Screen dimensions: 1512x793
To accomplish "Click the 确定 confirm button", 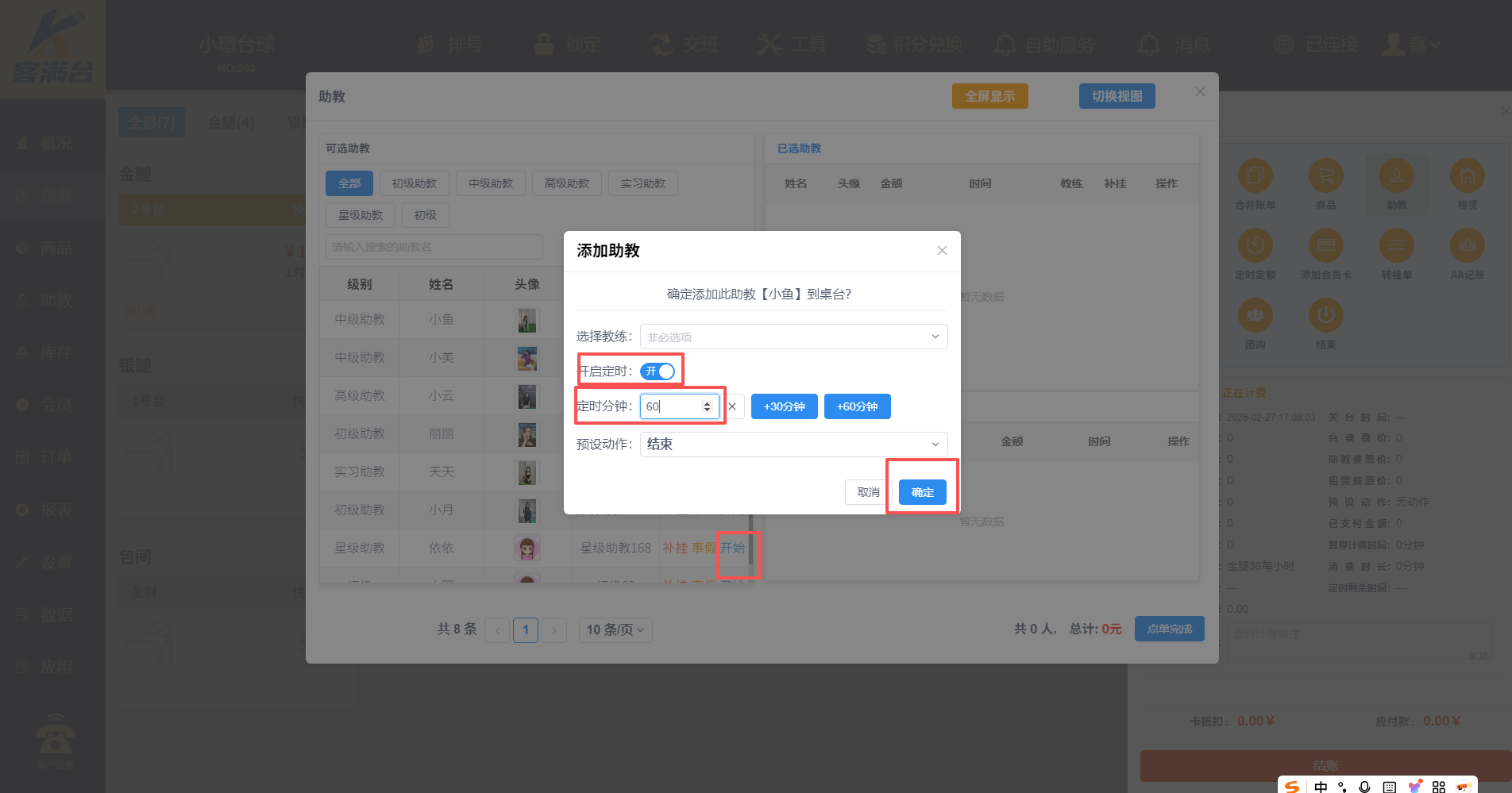I will click(922, 492).
